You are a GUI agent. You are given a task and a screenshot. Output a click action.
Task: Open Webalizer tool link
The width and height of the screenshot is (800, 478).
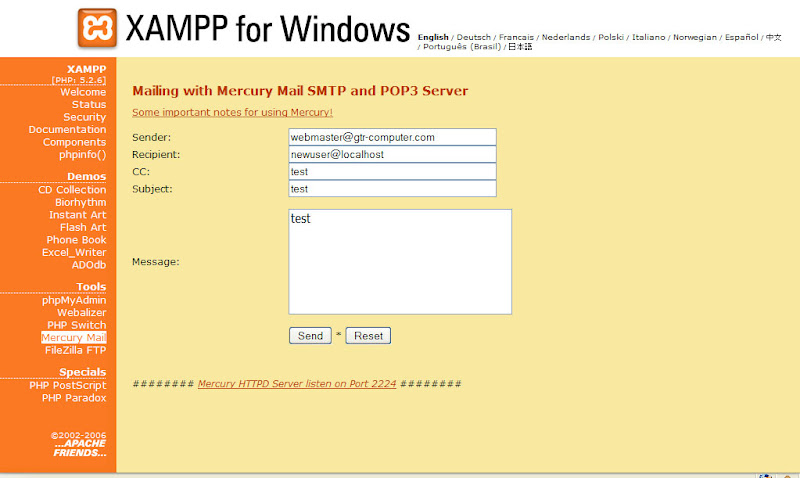click(82, 313)
